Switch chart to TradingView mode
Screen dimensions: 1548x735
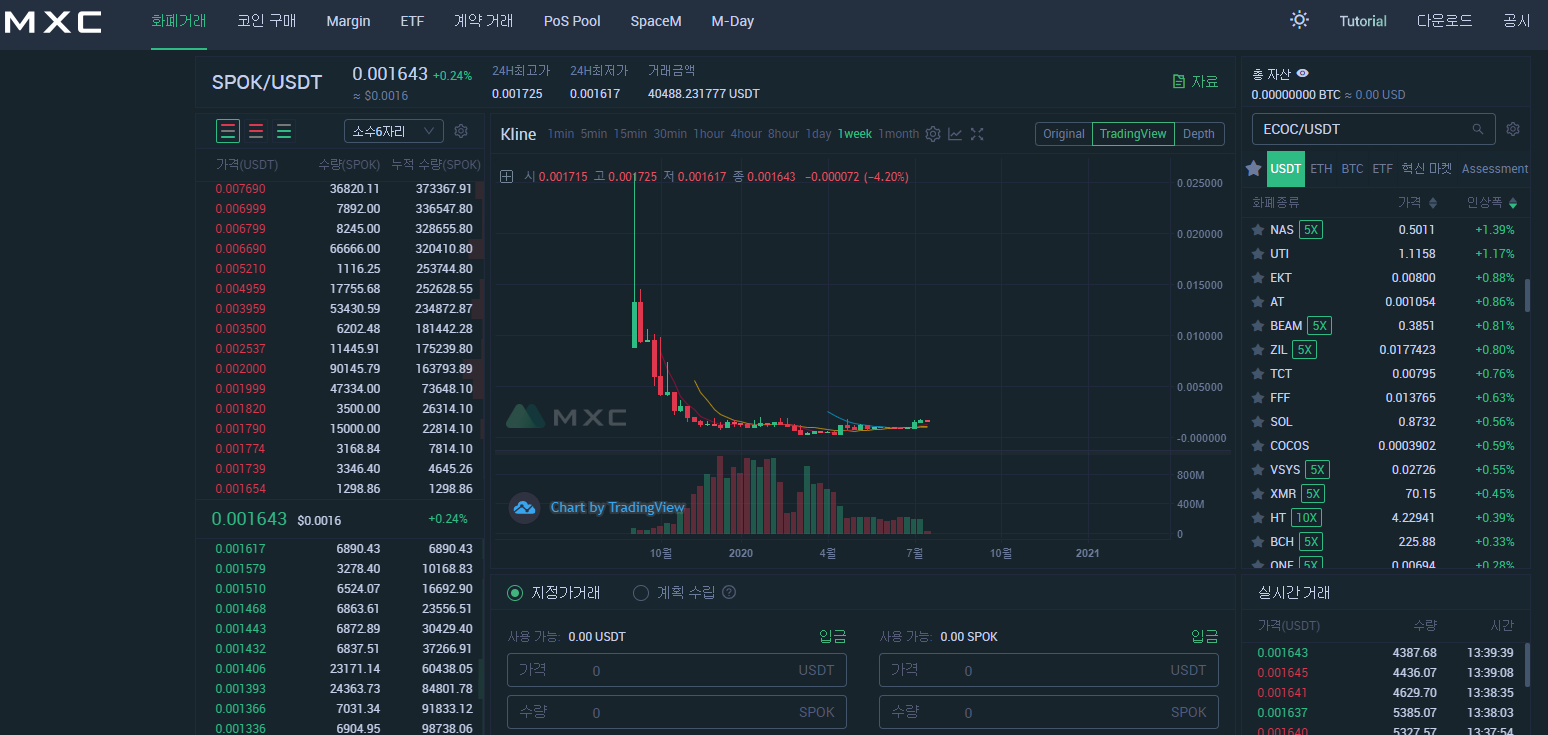pos(1133,134)
